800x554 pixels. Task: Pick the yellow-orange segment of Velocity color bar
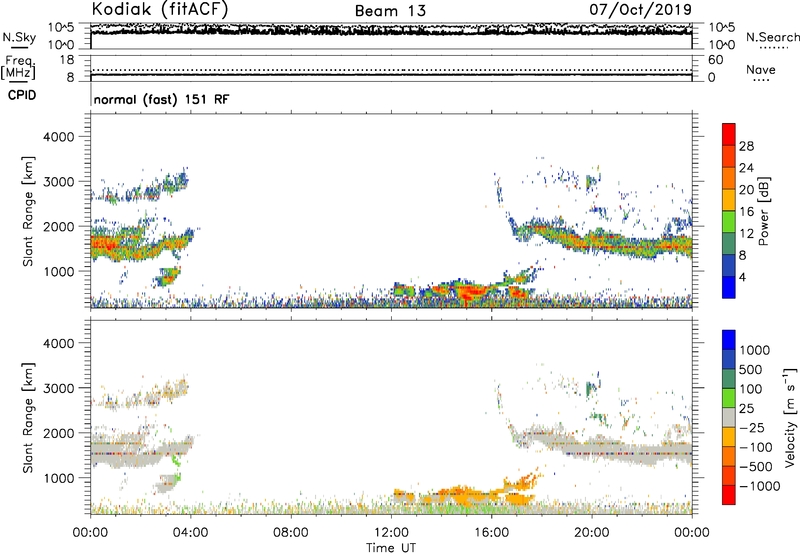pos(729,437)
